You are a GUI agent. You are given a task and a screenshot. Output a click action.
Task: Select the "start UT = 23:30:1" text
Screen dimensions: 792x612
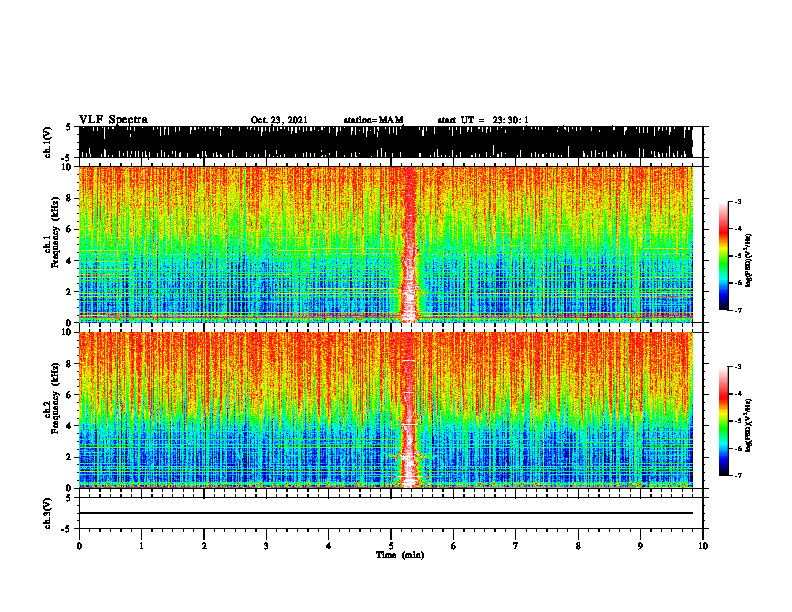(483, 120)
